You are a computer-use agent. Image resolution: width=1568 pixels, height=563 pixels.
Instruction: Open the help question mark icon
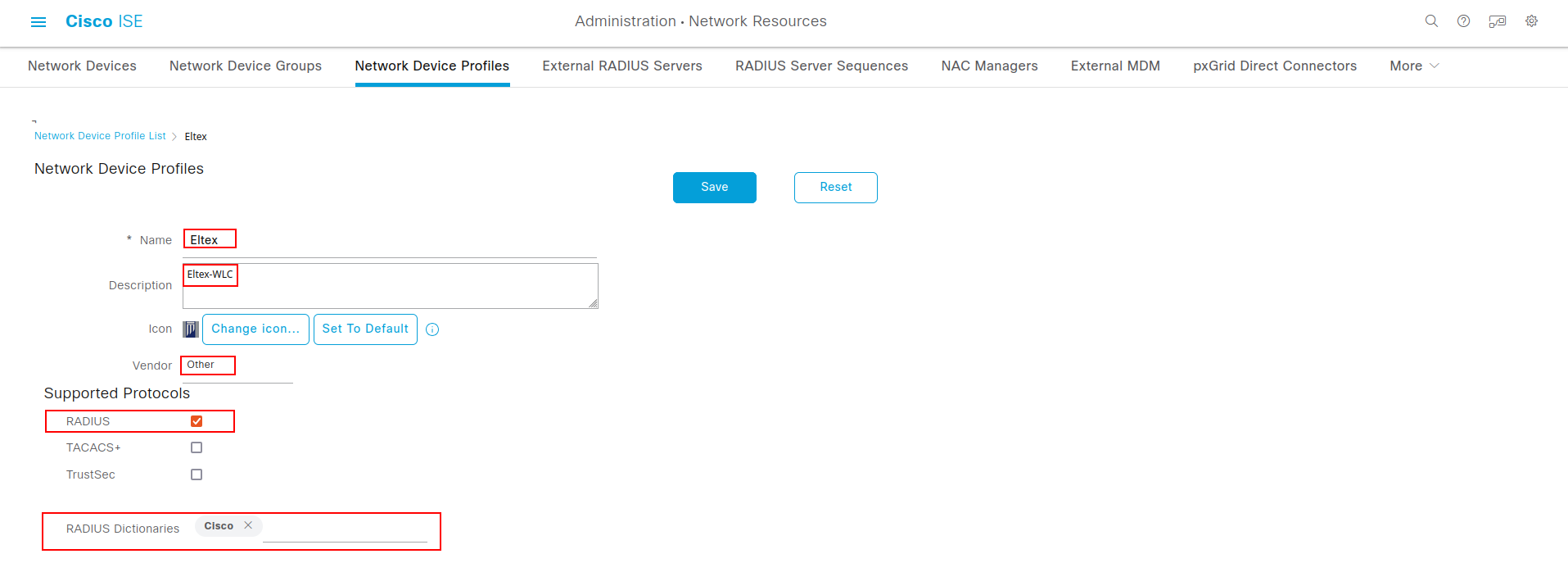point(1463,21)
